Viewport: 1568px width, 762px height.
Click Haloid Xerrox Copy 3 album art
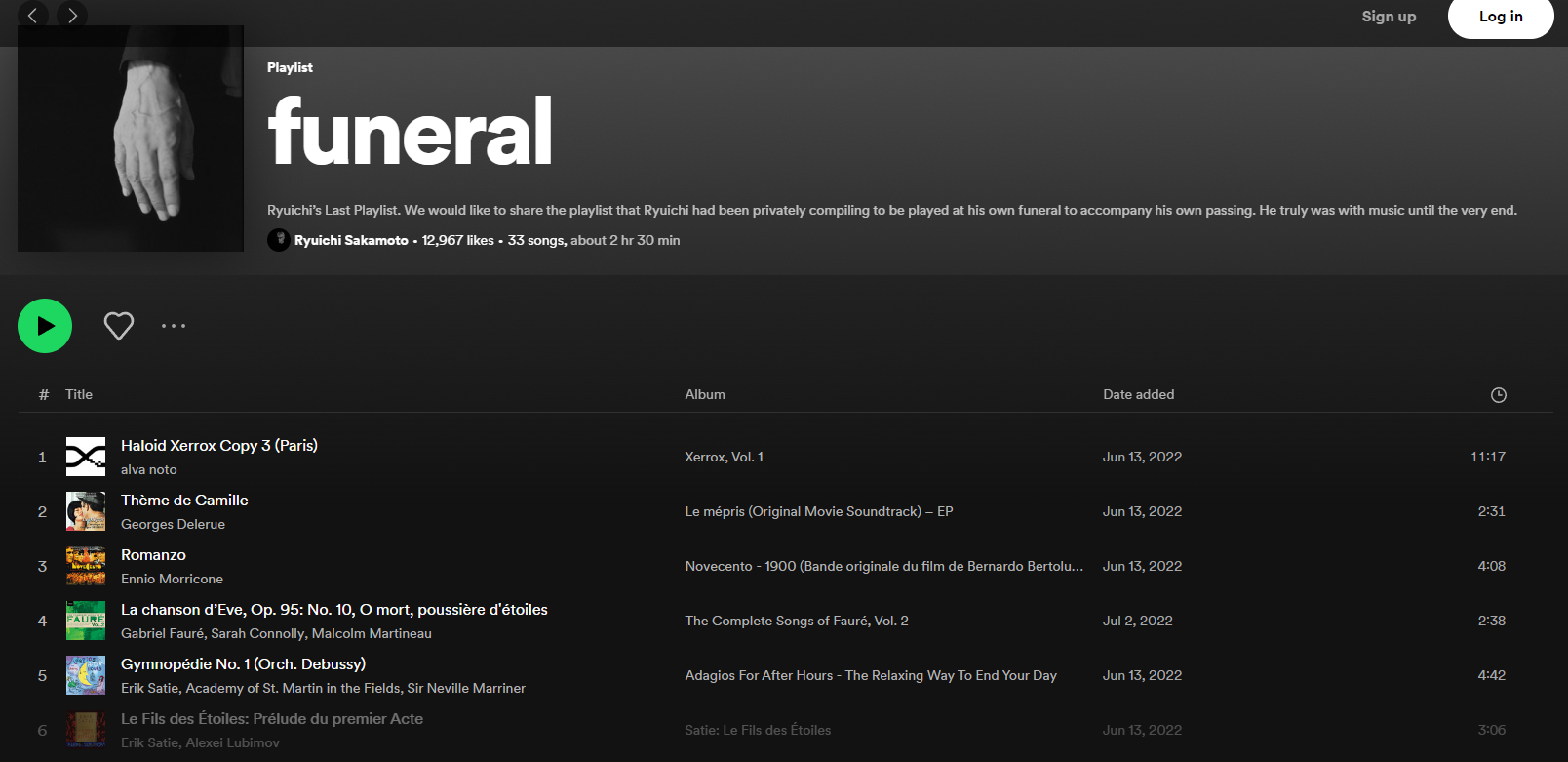click(86, 457)
